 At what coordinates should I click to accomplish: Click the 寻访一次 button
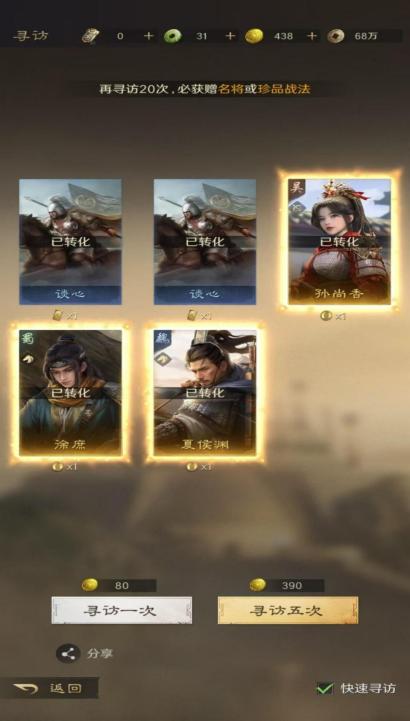[x=122, y=611]
